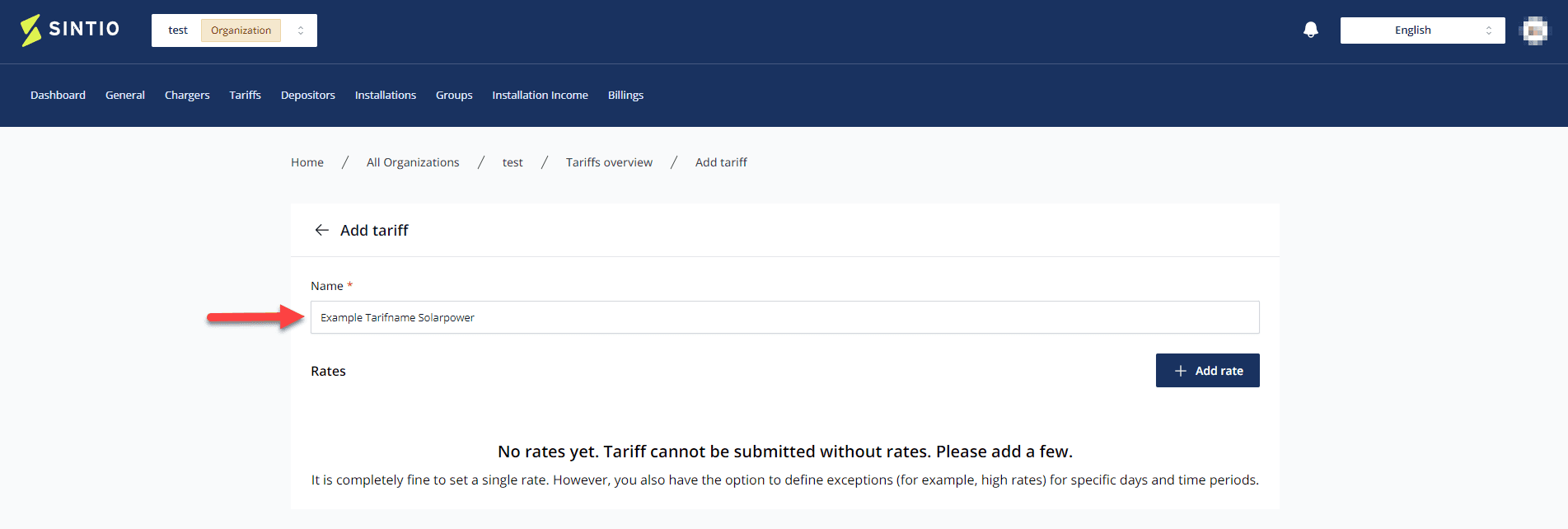Viewport: 1568px width, 529px height.
Task: Click the Add rate button
Action: [x=1207, y=371]
